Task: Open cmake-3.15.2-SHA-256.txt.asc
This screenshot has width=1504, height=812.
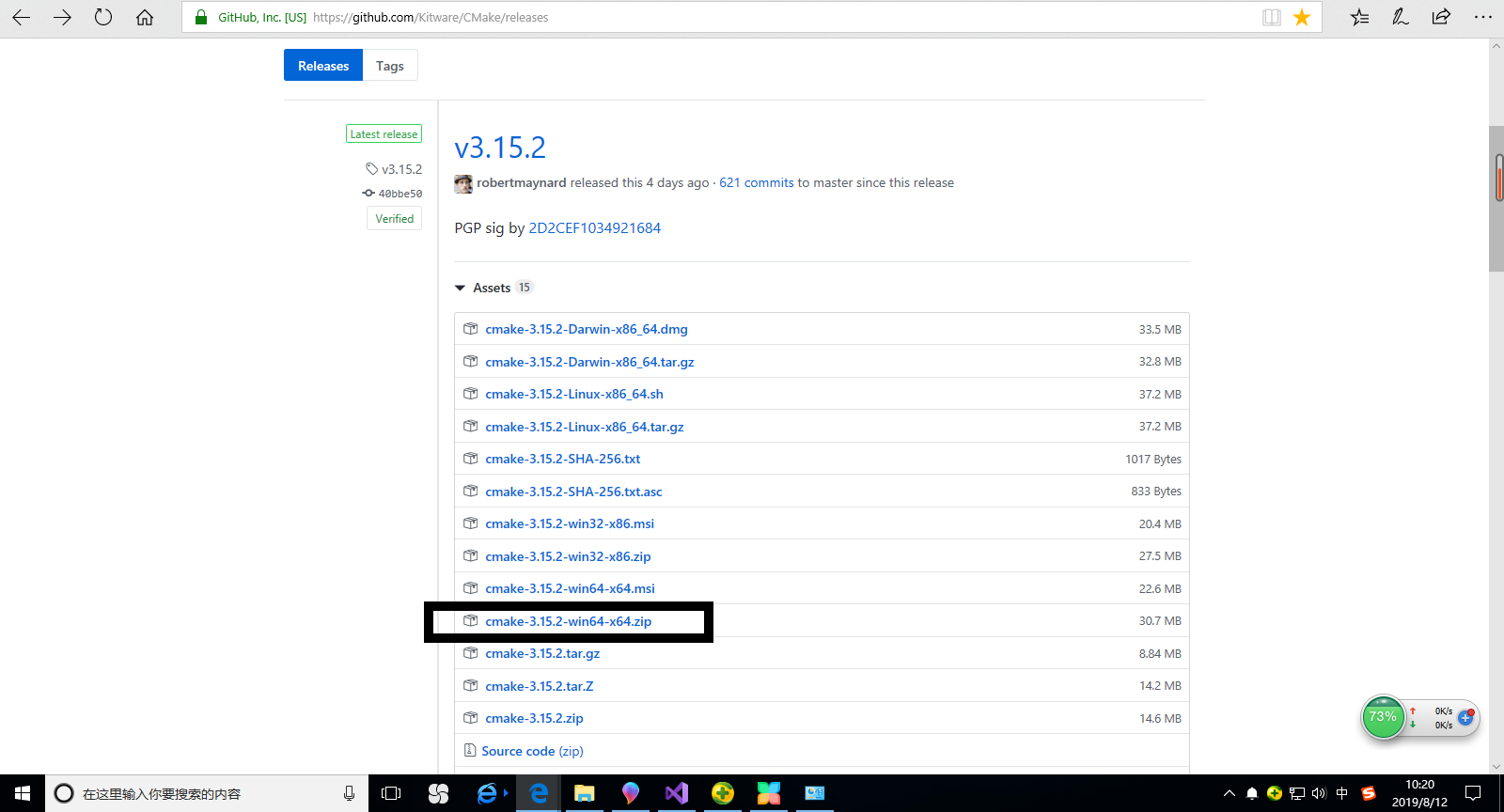Action: 573,492
